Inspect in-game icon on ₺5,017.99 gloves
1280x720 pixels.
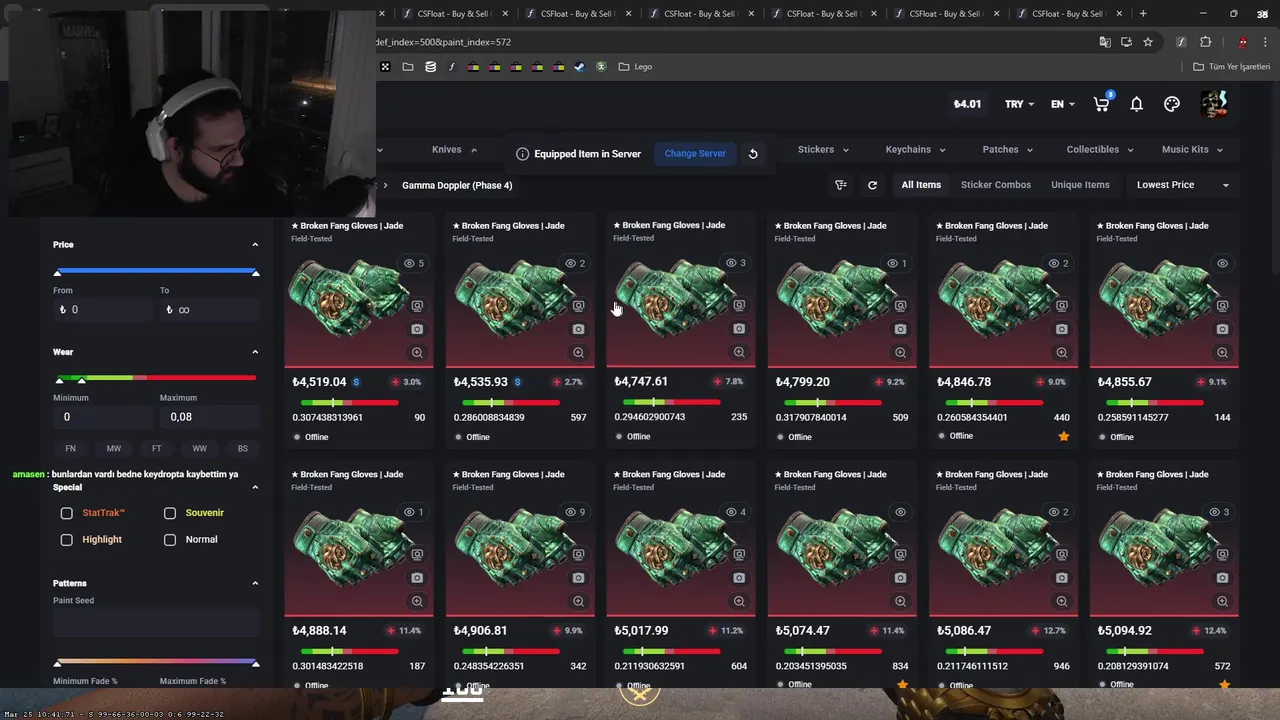pos(739,555)
